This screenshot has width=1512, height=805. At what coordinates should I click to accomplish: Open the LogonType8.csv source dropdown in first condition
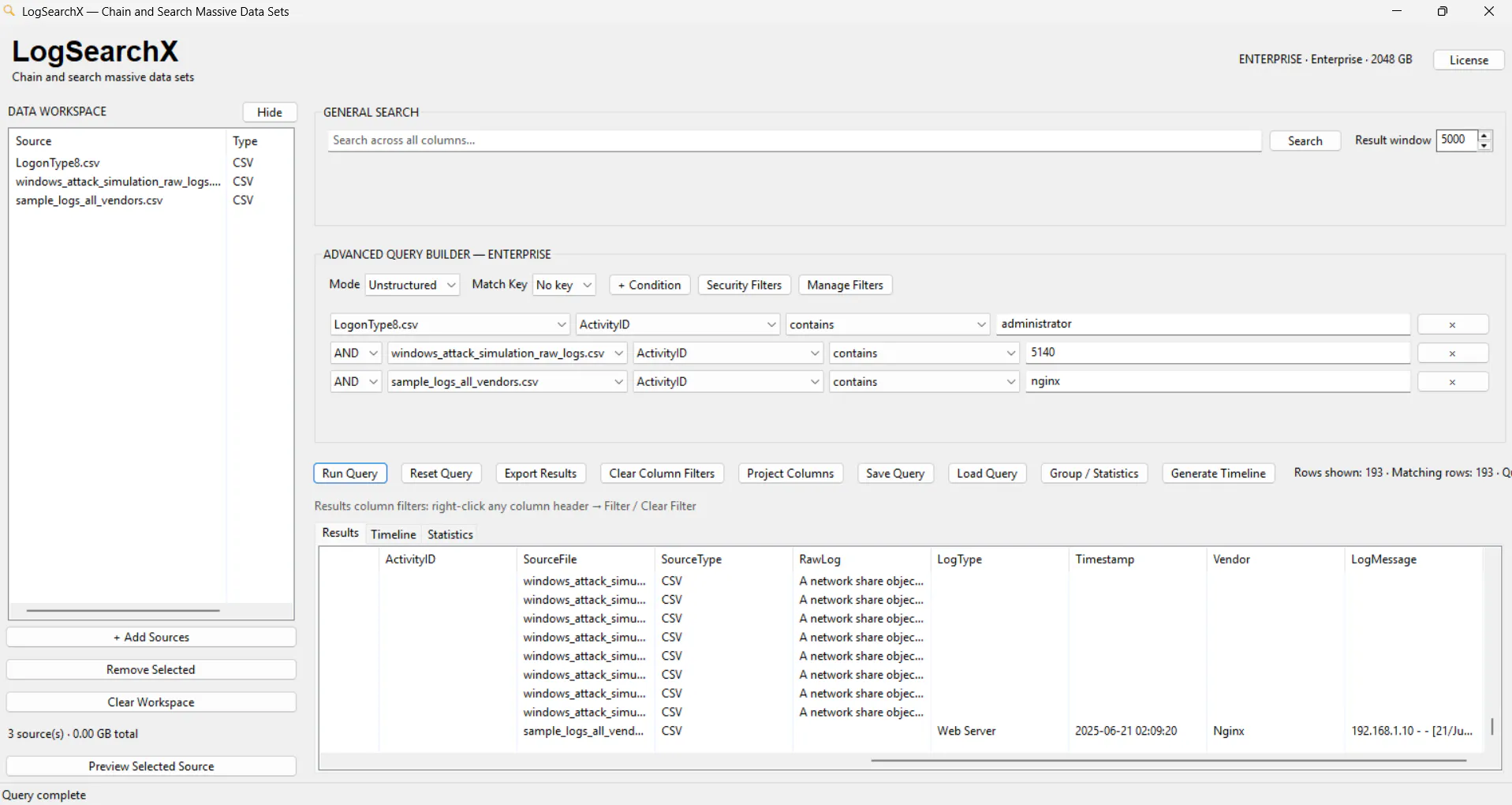(x=450, y=324)
